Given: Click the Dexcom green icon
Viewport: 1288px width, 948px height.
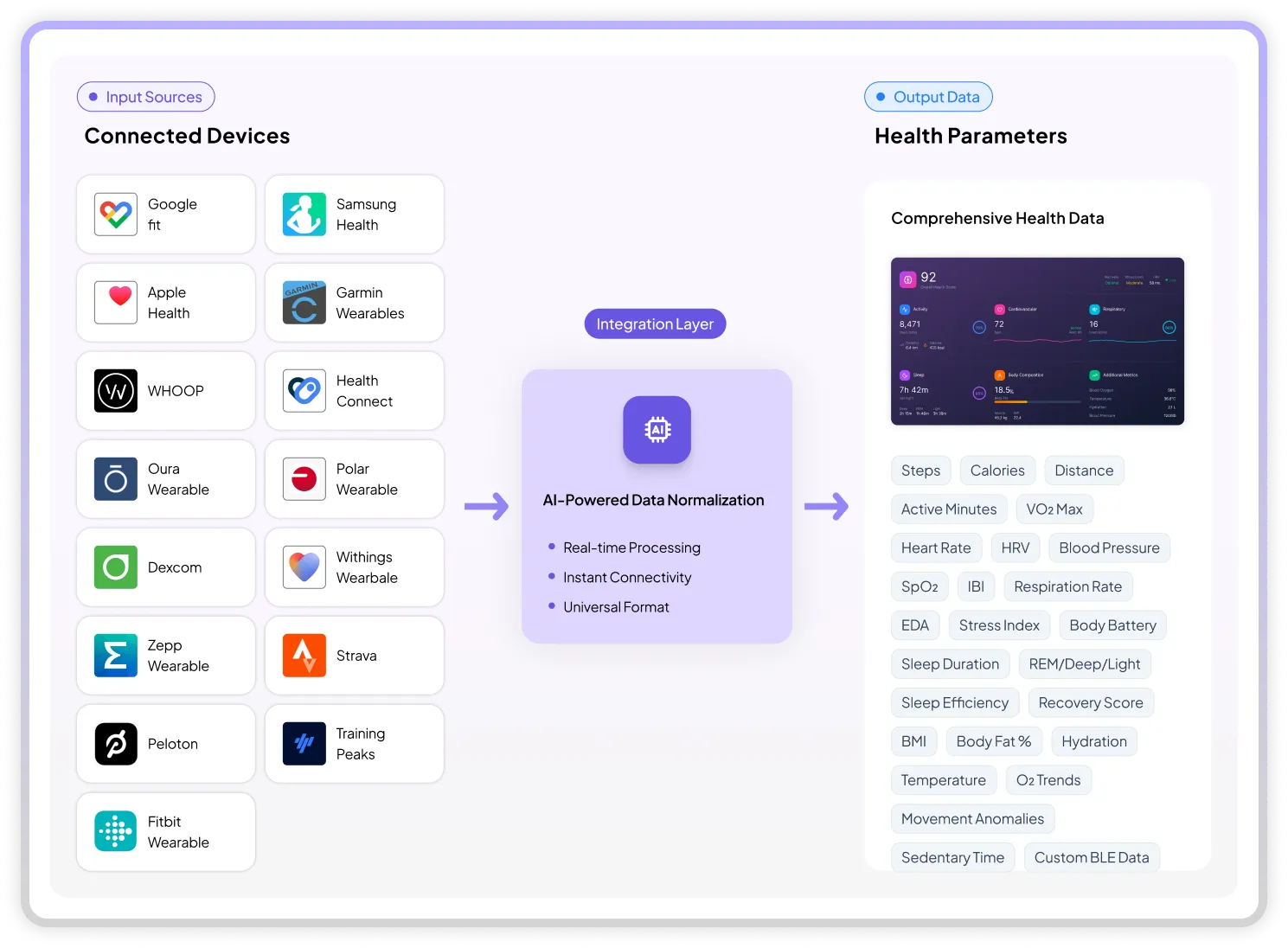Looking at the screenshot, I should [116, 567].
